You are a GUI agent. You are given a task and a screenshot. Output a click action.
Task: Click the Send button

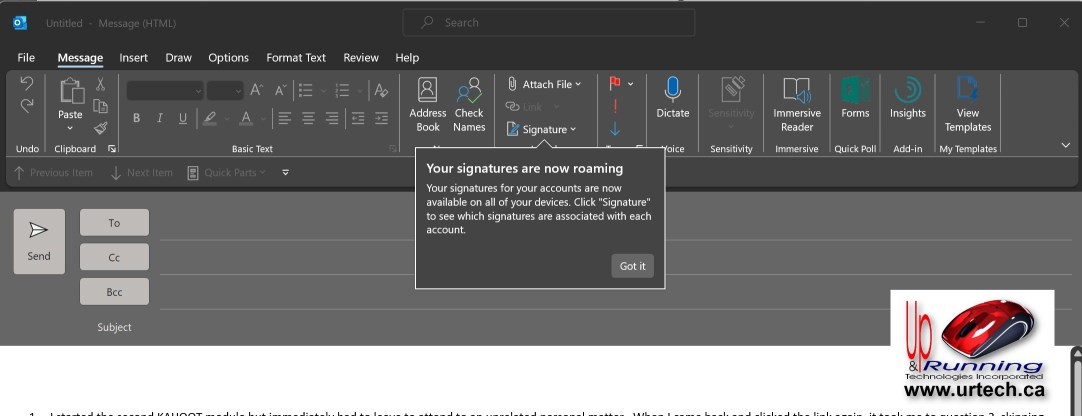click(39, 241)
